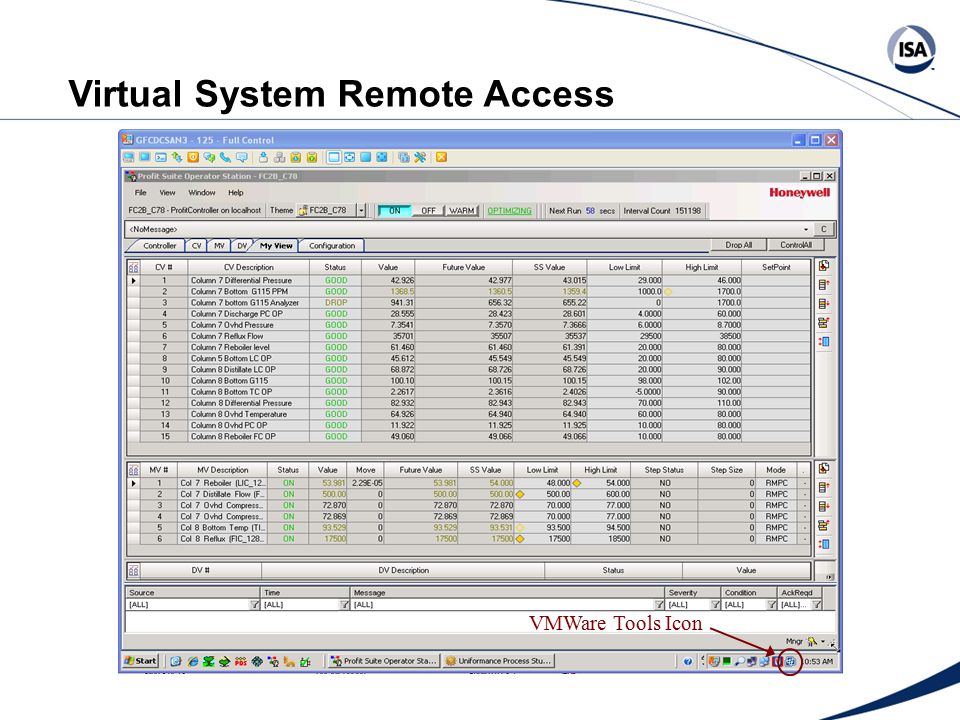Image resolution: width=960 pixels, height=720 pixels.
Task: Open the Condition filter dropdown
Action: pyautogui.click(x=771, y=604)
